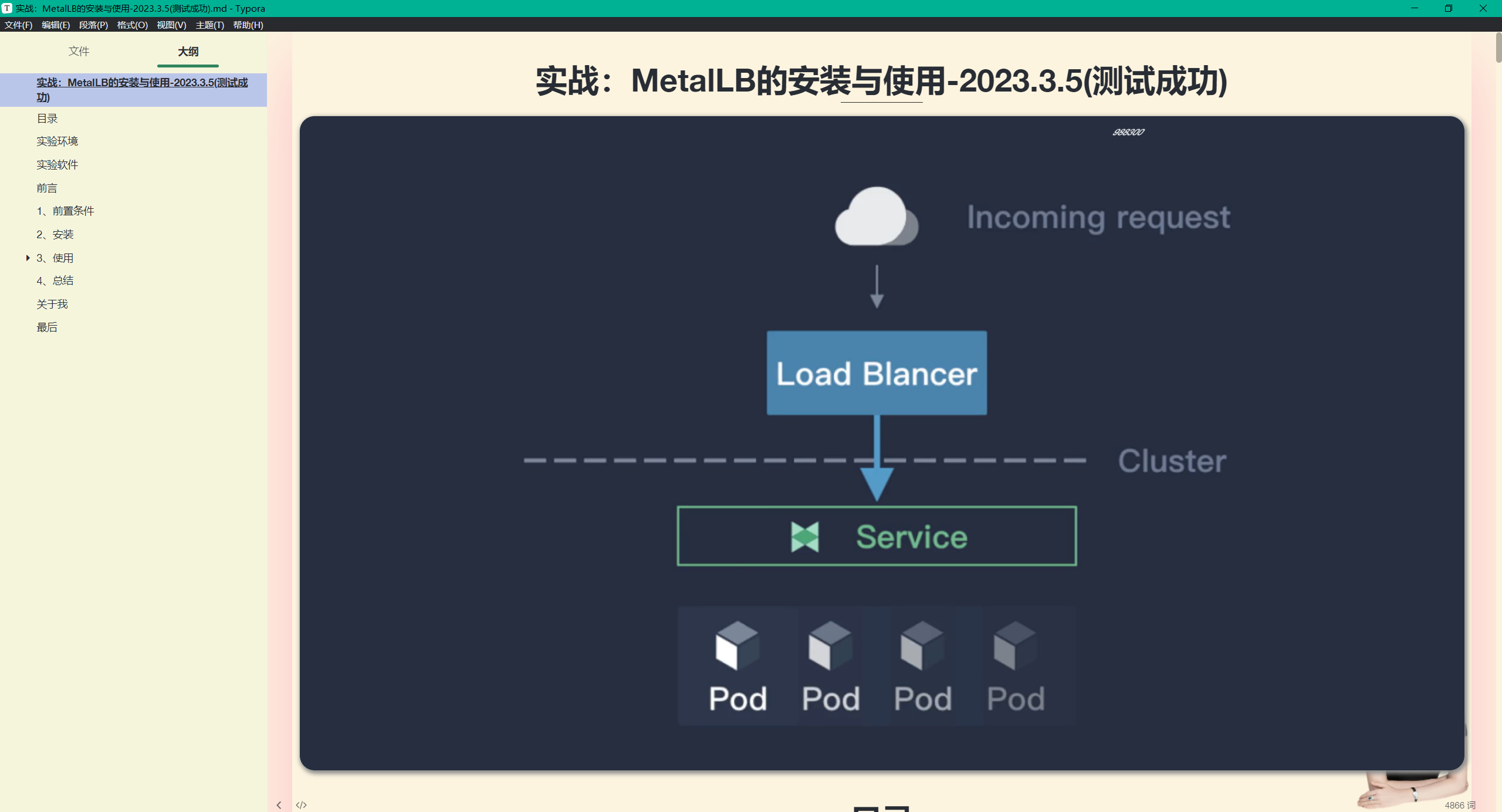The height and width of the screenshot is (812, 1502).
Task: Toggle source code mode icon
Action: pyautogui.click(x=302, y=805)
